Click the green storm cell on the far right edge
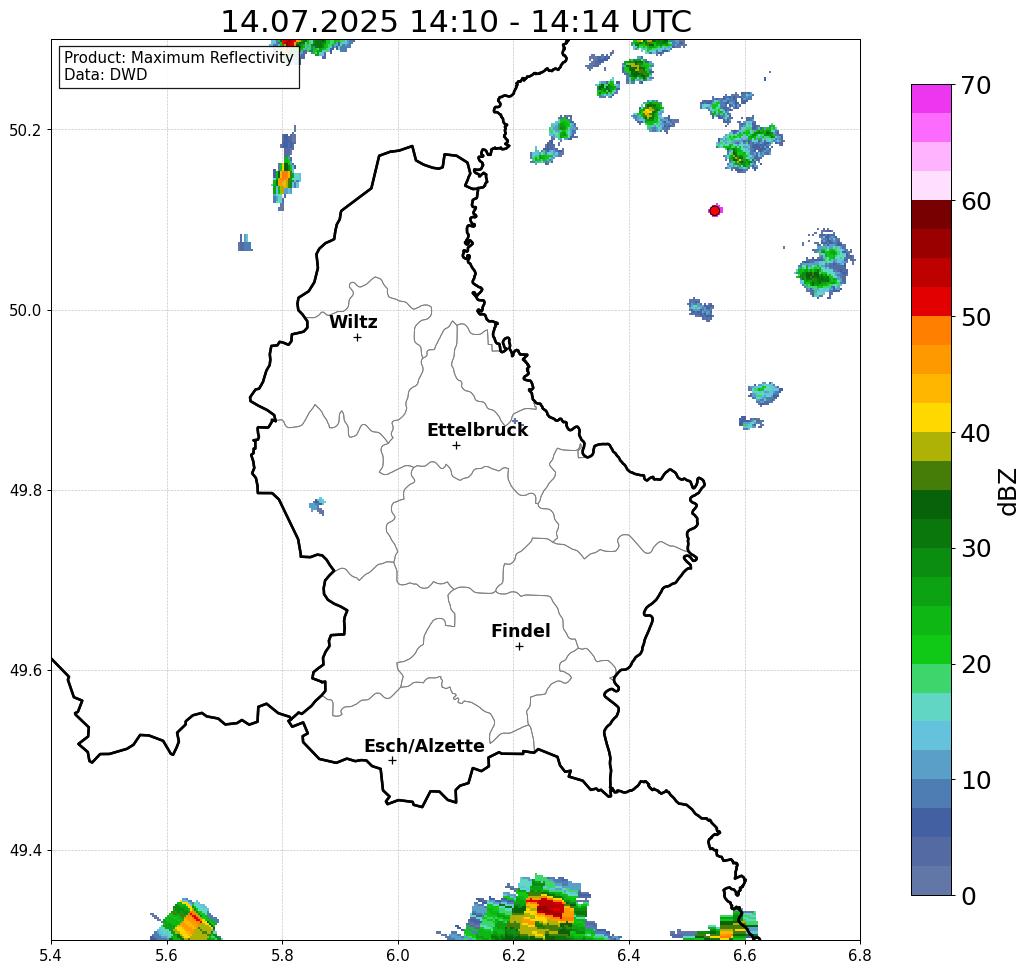 tap(824, 264)
